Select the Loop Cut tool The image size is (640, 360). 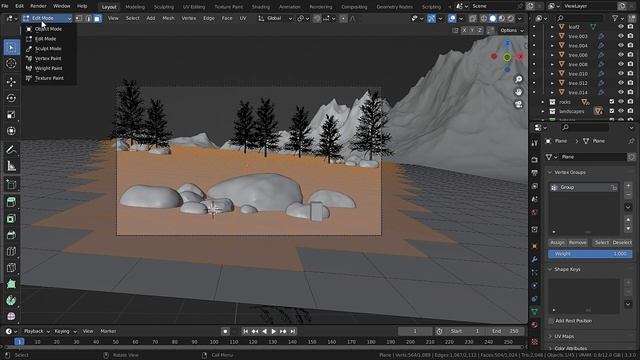click(11, 251)
